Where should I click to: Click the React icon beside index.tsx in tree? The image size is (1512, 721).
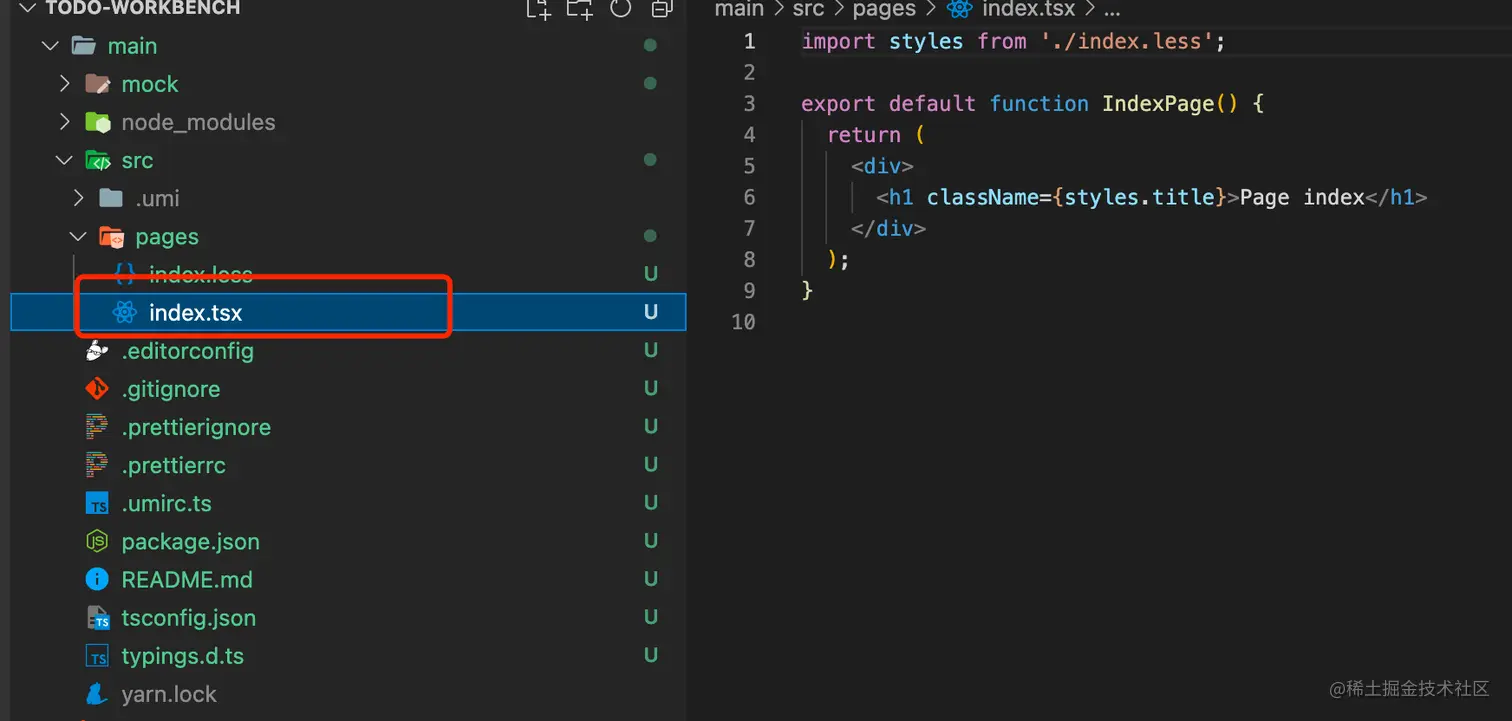125,313
